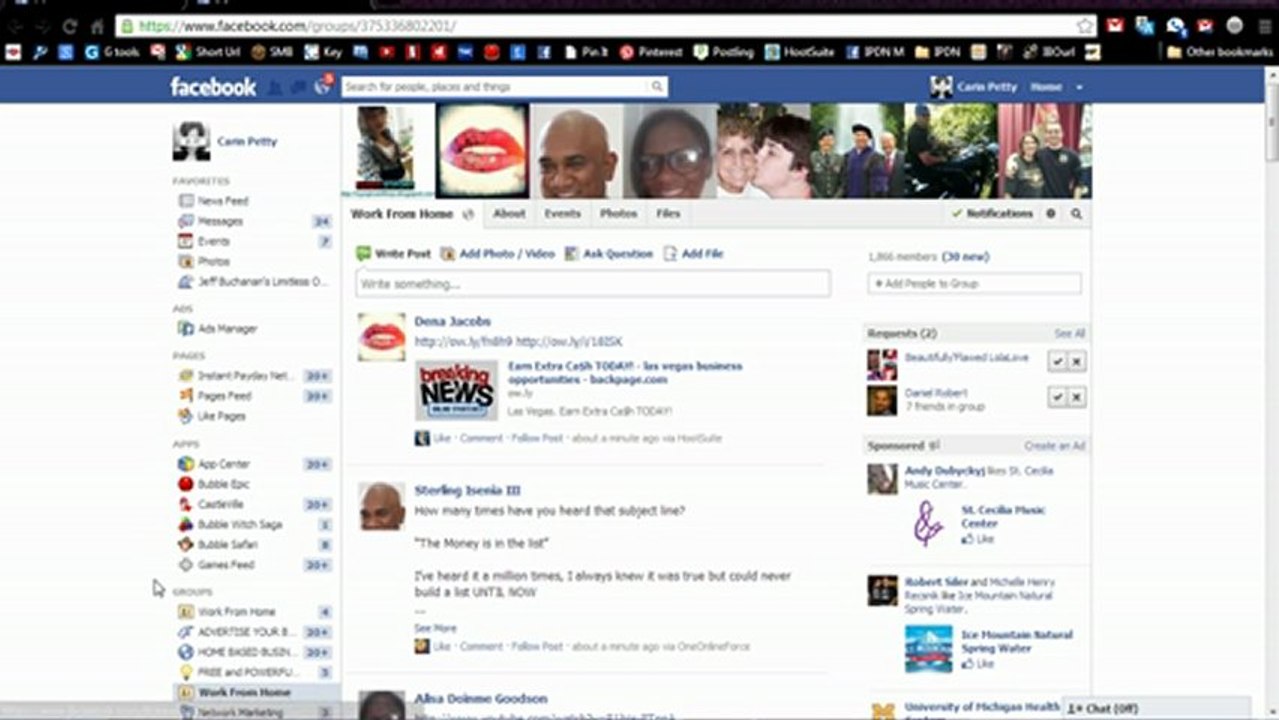Launch Bubble Witch Saga from sidebar
Image resolution: width=1279 pixels, height=720 pixels.
coord(239,524)
